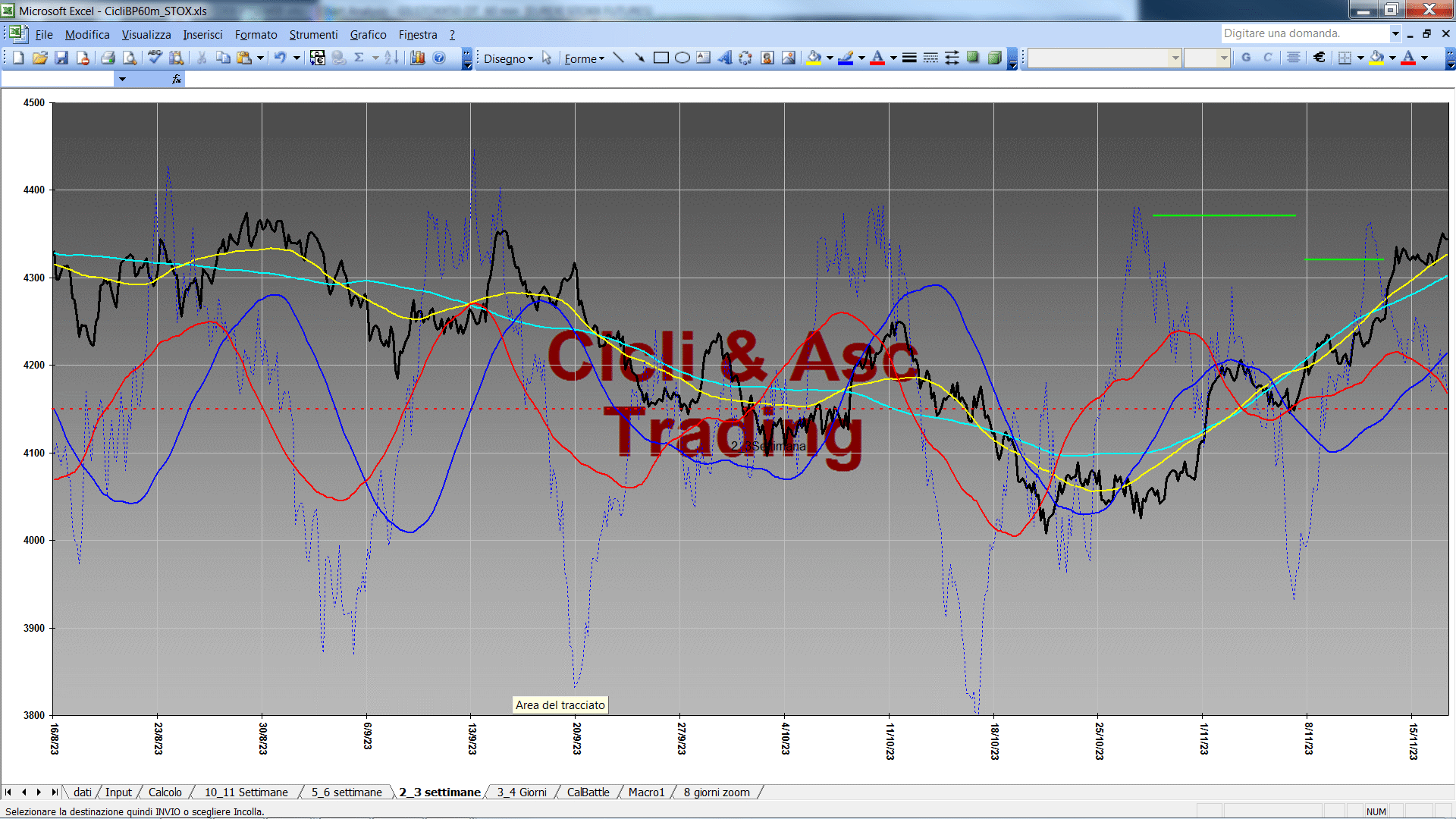Open the Research tool icon
The height and width of the screenshot is (819, 1456).
[x=177, y=58]
